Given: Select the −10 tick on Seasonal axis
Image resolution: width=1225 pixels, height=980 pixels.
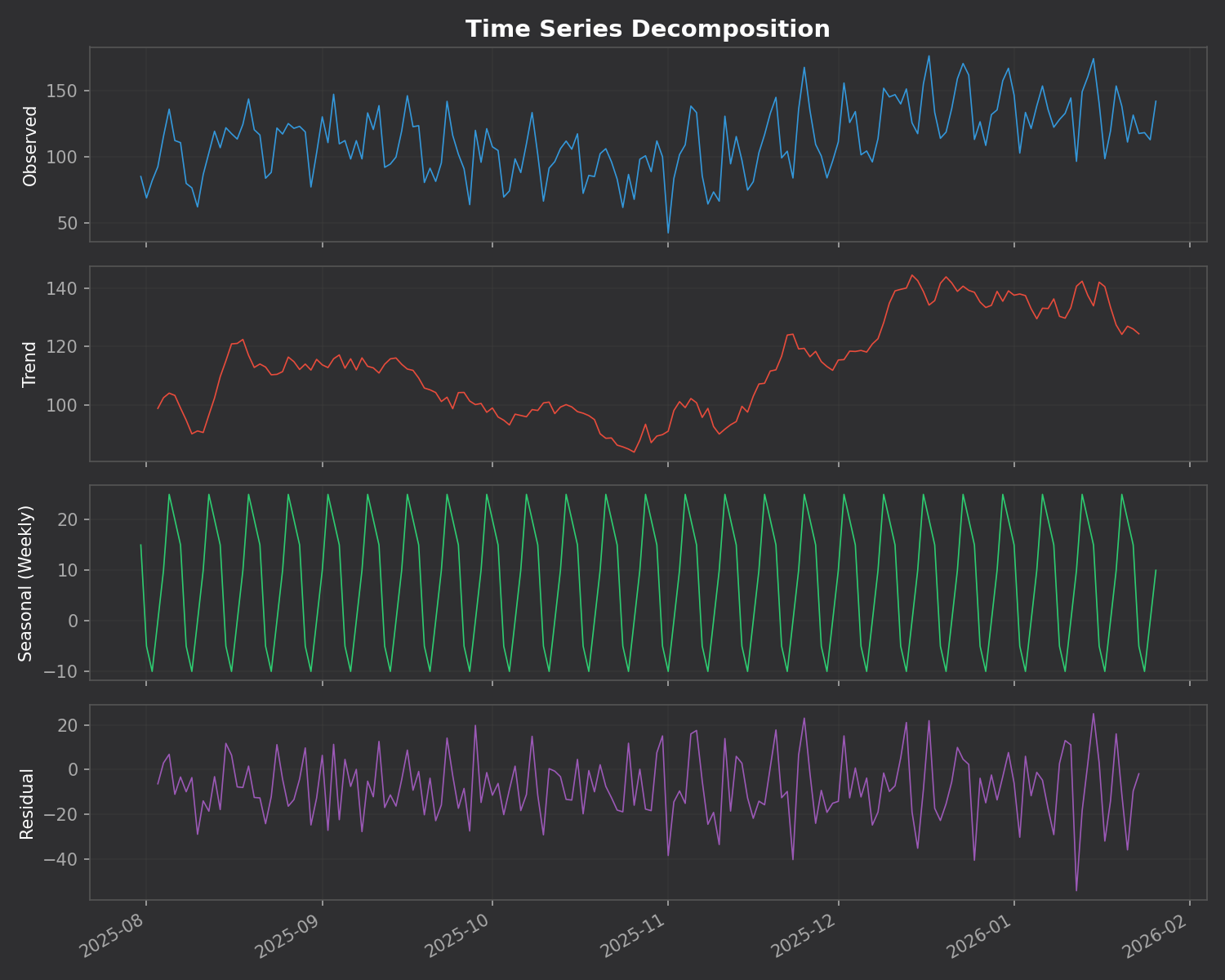Looking at the screenshot, I should click(x=65, y=671).
